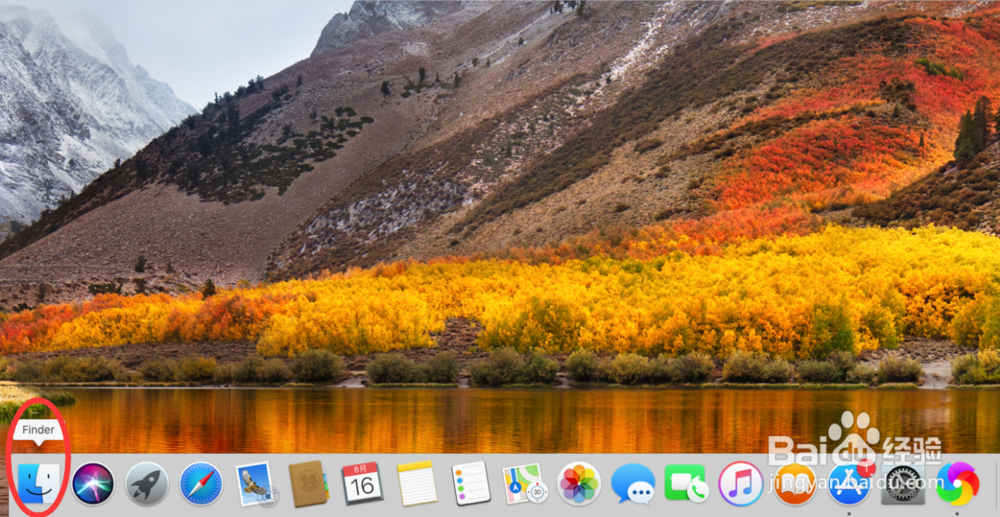Open iBooks orange book icon
The image size is (1000, 517).
coord(795,483)
